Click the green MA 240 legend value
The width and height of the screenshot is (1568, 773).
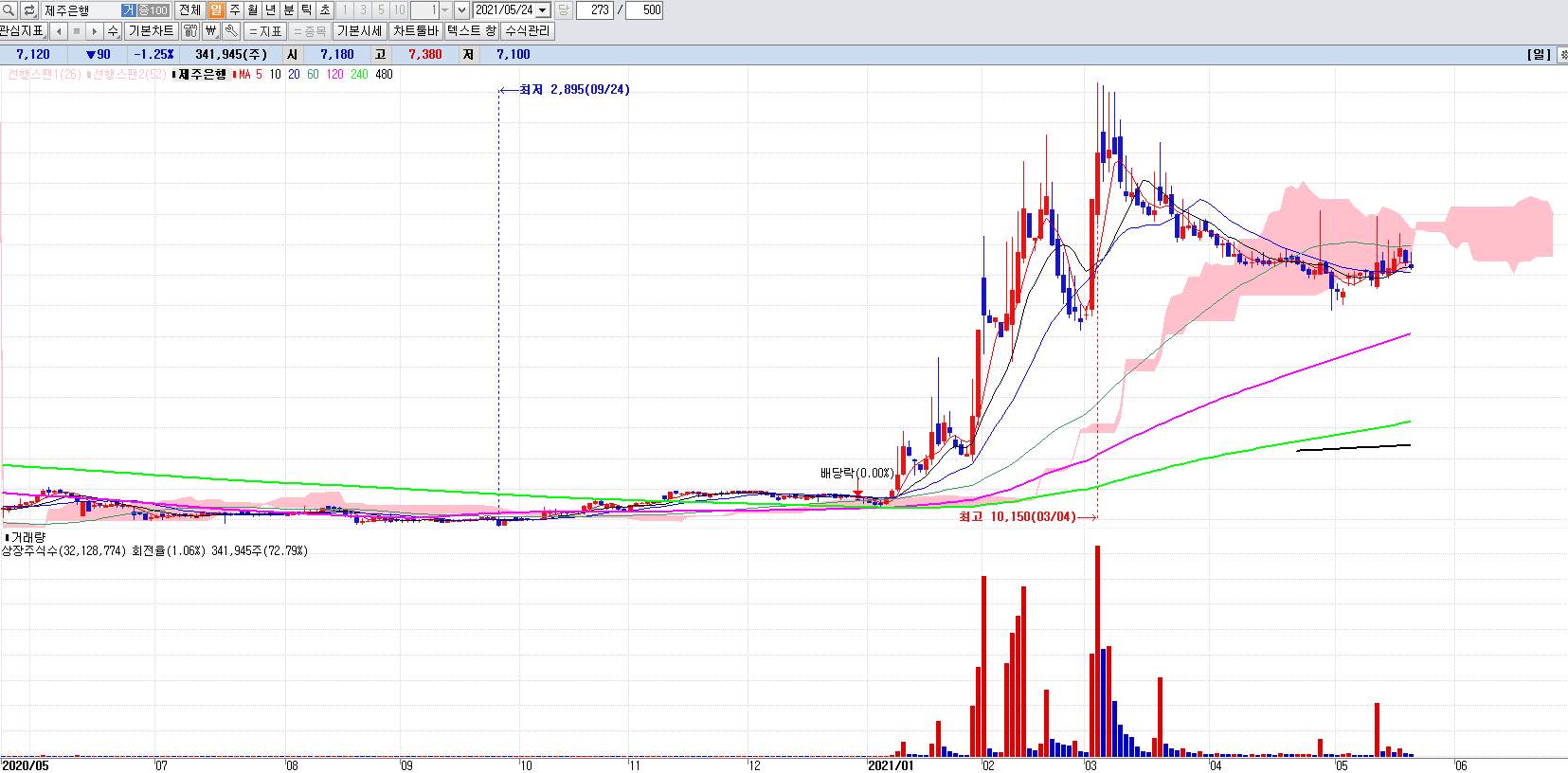point(359,75)
